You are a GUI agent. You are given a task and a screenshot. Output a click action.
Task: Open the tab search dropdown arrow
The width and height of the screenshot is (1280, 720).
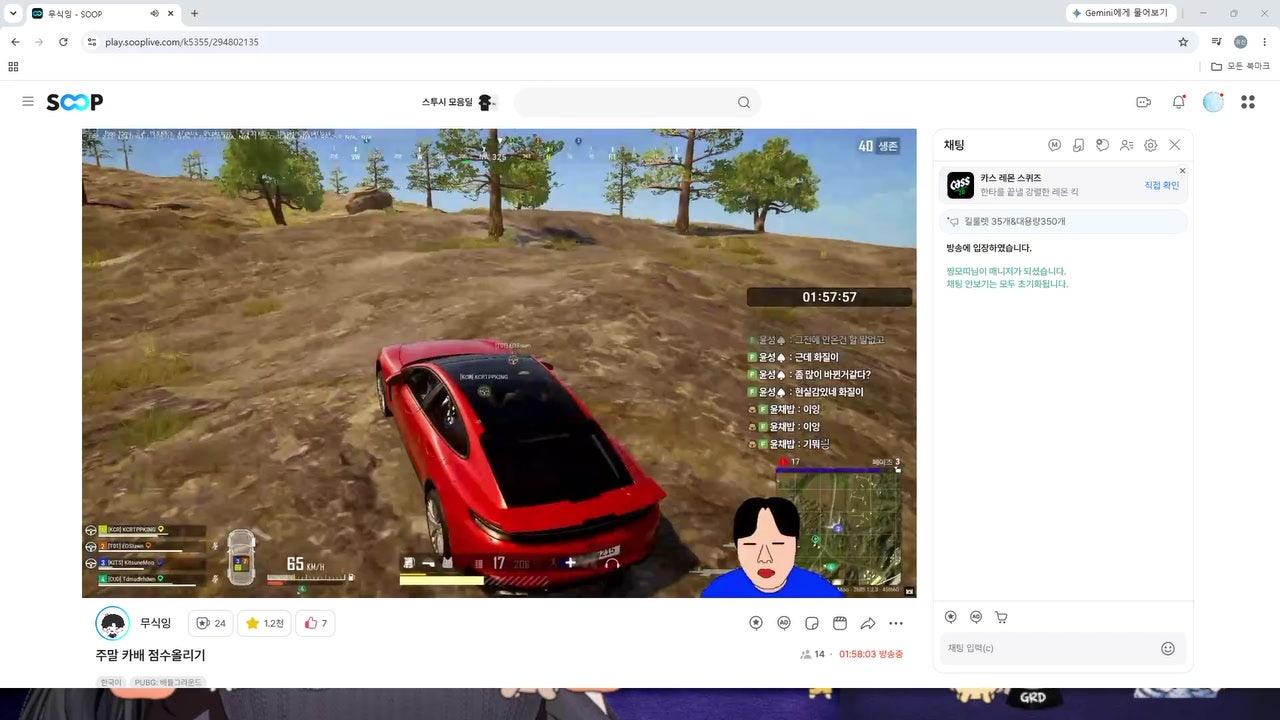[13, 13]
